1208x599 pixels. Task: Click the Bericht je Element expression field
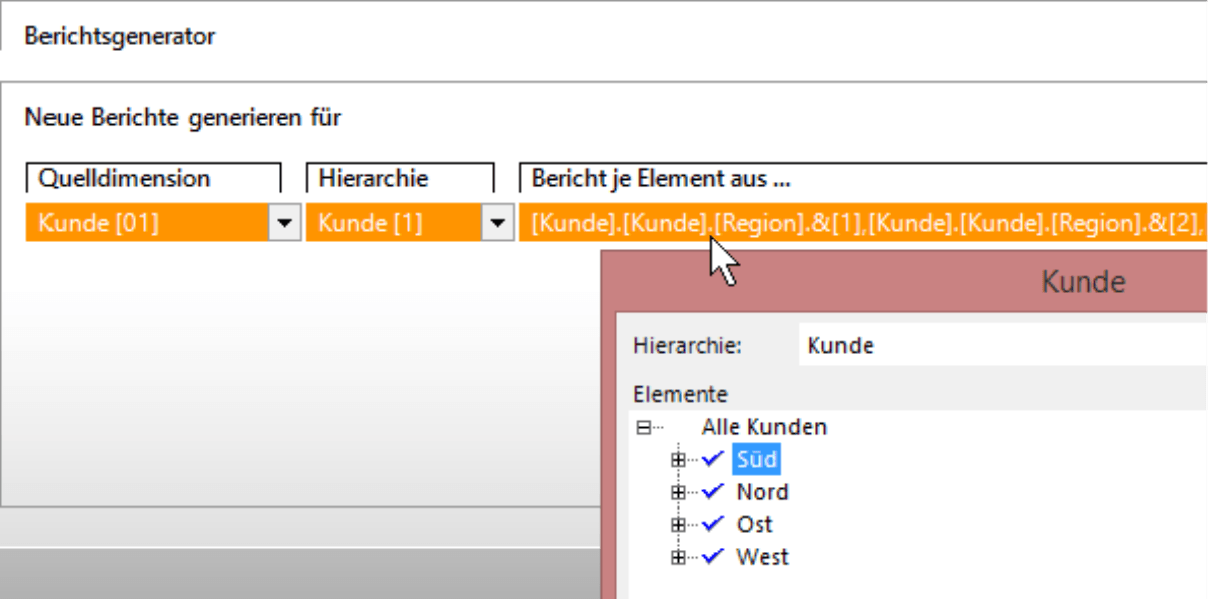(863, 224)
